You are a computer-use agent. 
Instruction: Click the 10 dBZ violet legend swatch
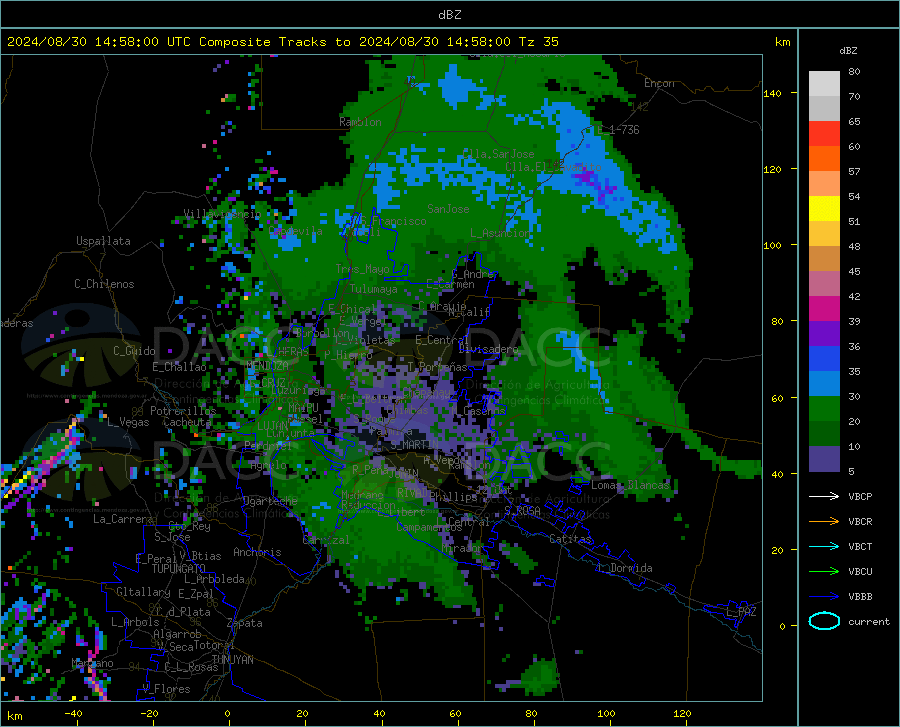pos(824,459)
